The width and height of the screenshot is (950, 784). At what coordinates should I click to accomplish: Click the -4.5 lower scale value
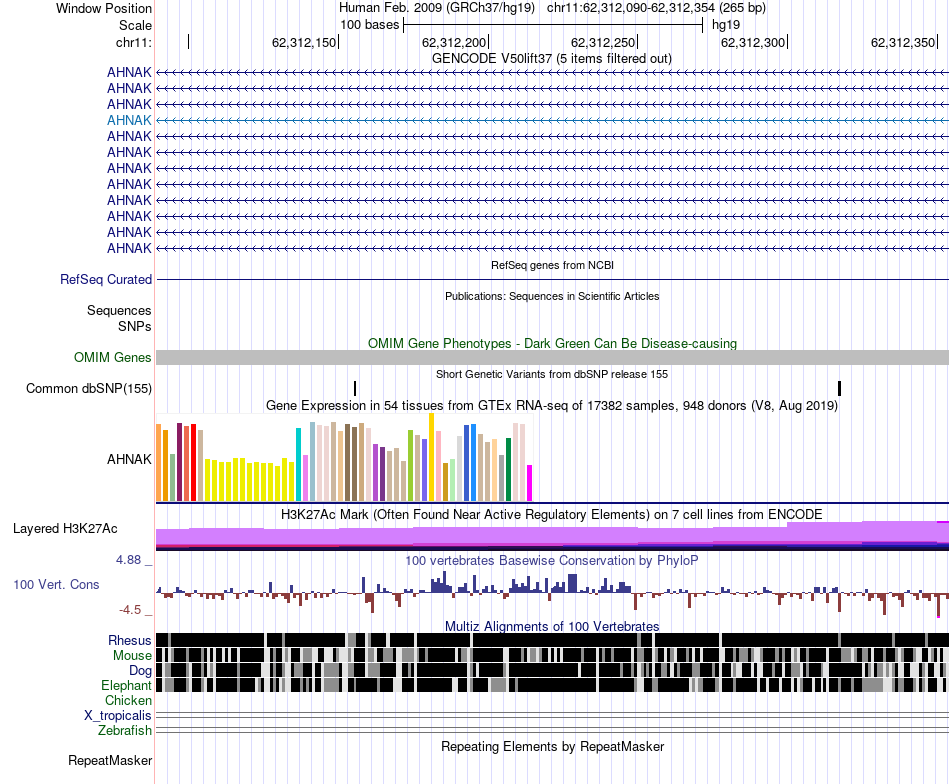pos(130,610)
